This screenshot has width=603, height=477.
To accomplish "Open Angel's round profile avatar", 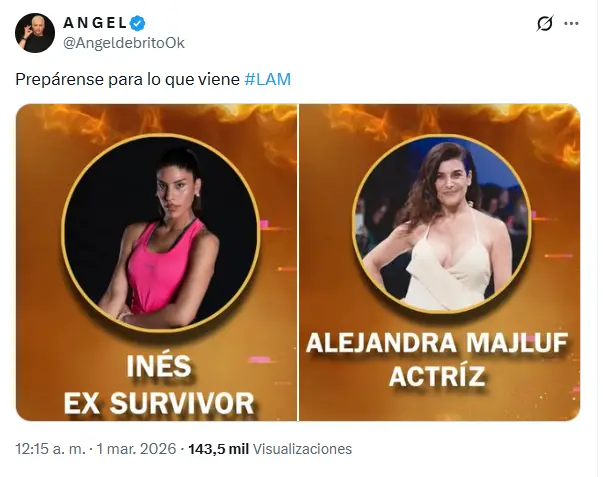I will 35,33.
